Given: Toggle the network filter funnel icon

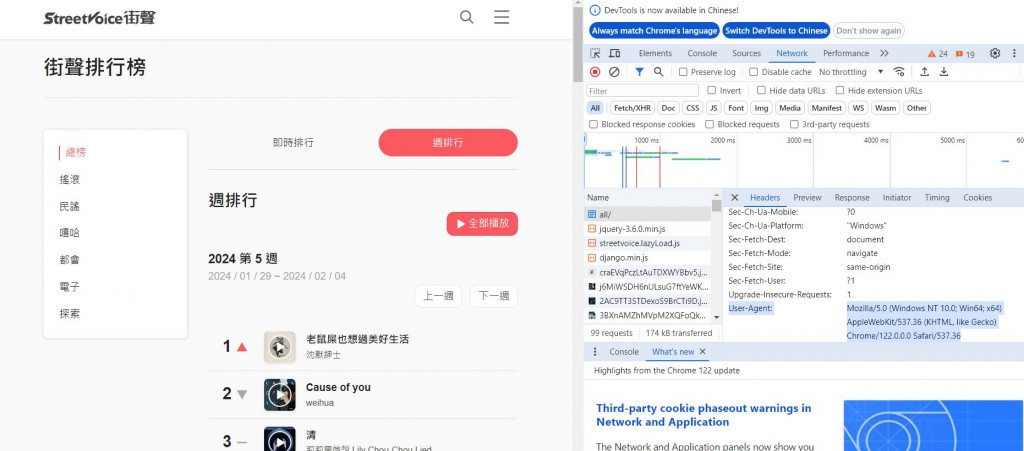Looking at the screenshot, I should (x=639, y=72).
